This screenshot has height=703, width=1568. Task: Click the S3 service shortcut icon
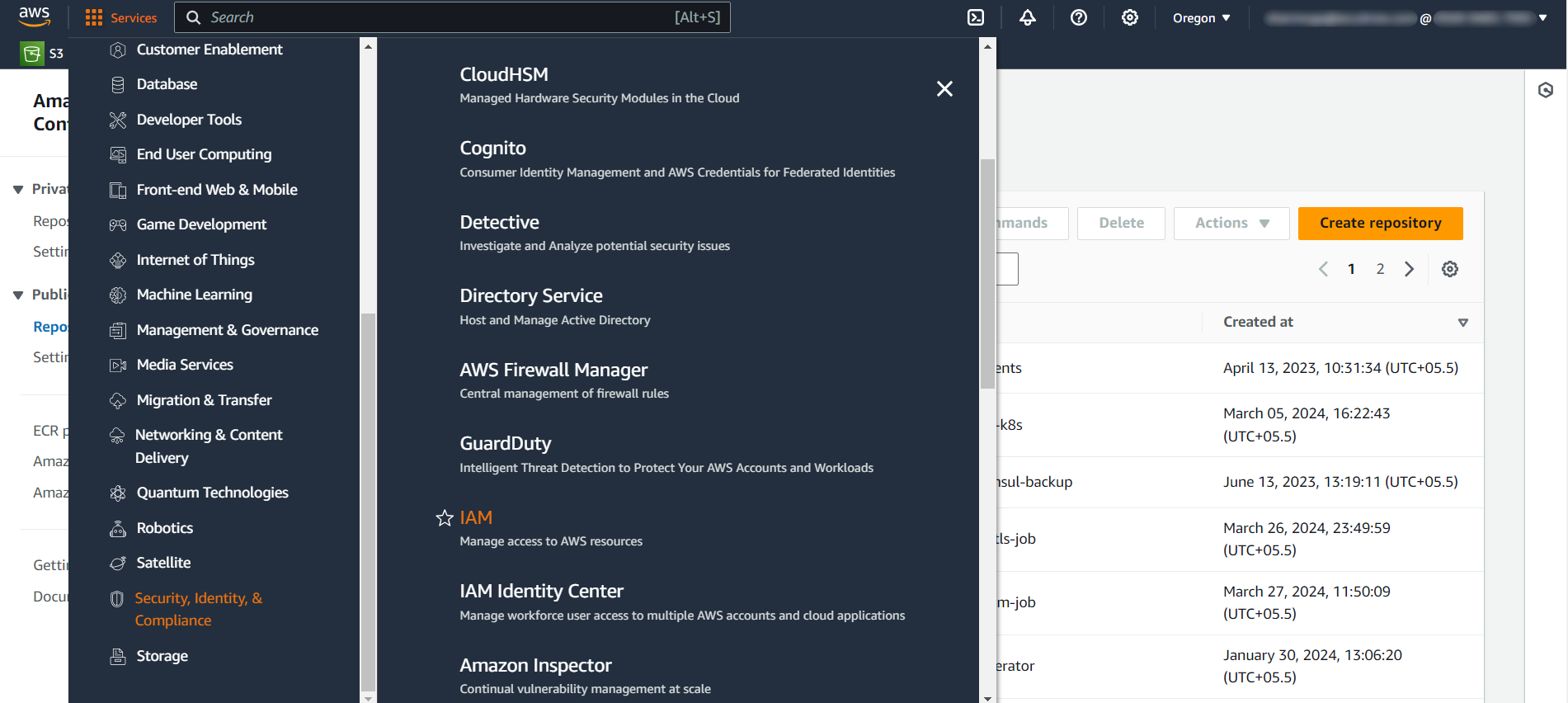(33, 54)
